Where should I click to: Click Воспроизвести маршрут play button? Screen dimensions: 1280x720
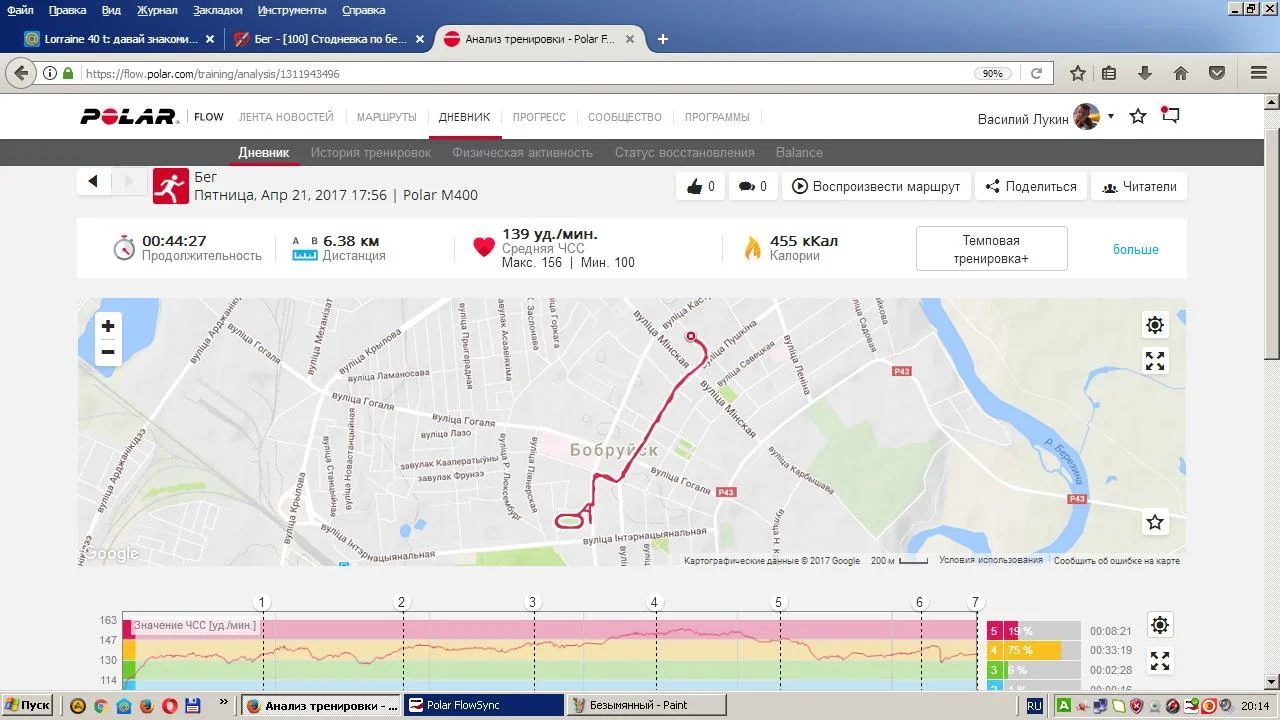pyautogui.click(x=876, y=186)
